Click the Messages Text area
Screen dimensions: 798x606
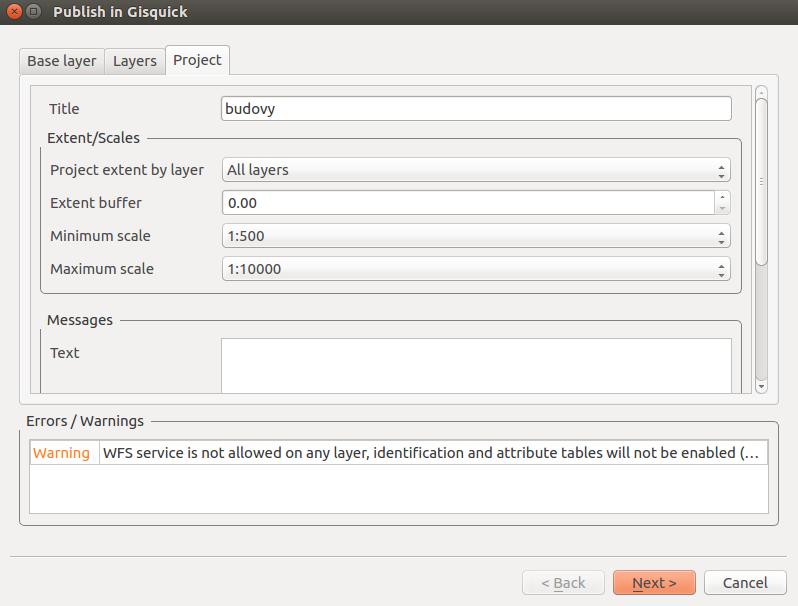476,366
